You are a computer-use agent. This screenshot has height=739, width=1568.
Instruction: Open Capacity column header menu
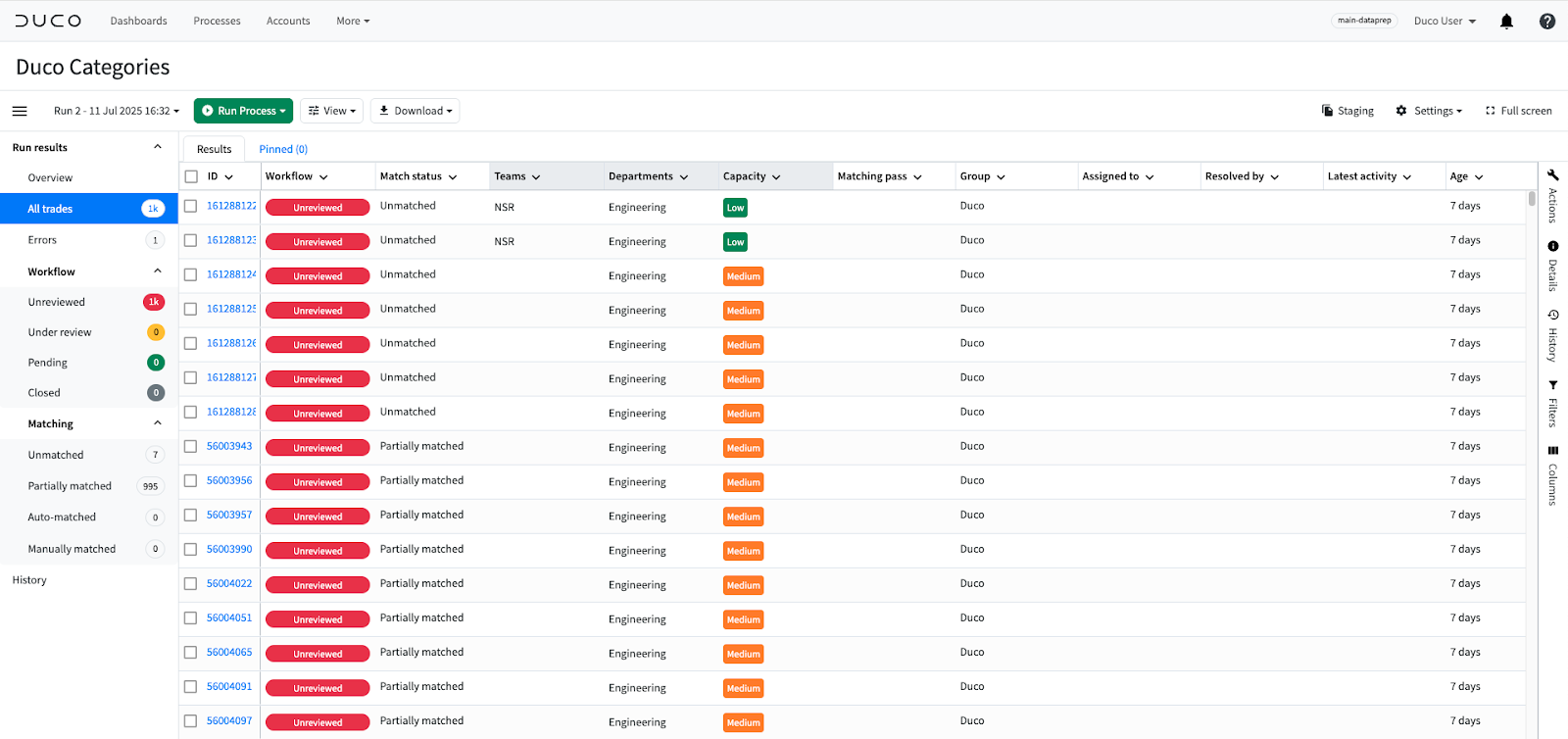pos(776,177)
